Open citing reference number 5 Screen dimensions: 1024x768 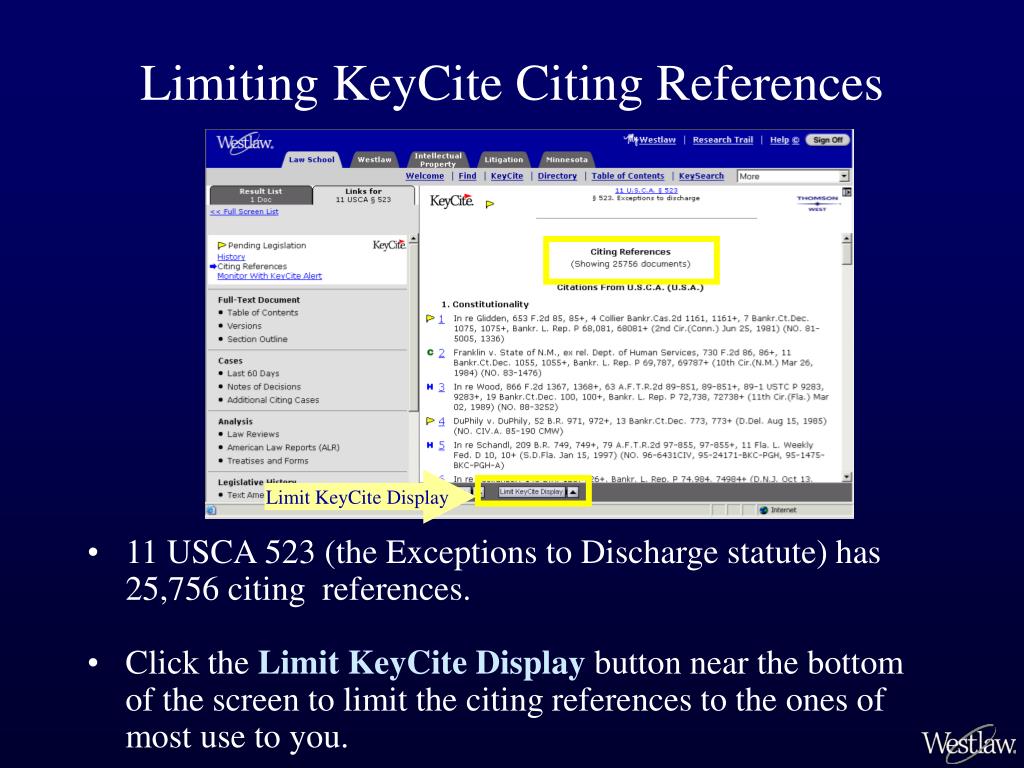pos(441,445)
